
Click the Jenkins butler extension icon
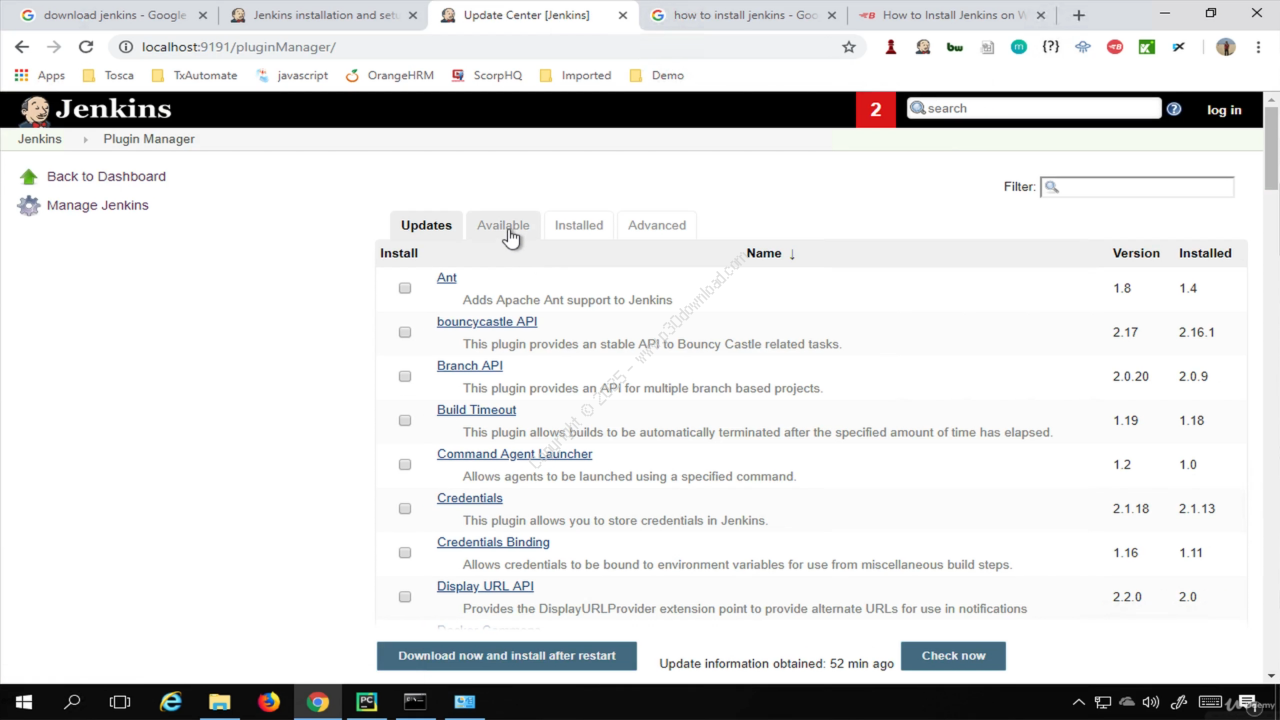[x=923, y=47]
